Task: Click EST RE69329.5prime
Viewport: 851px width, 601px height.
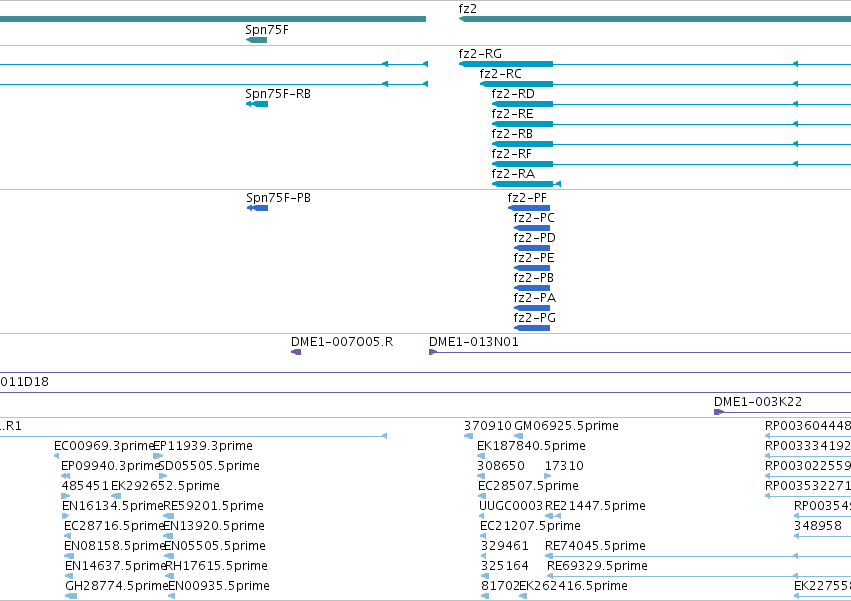Action: [x=597, y=566]
